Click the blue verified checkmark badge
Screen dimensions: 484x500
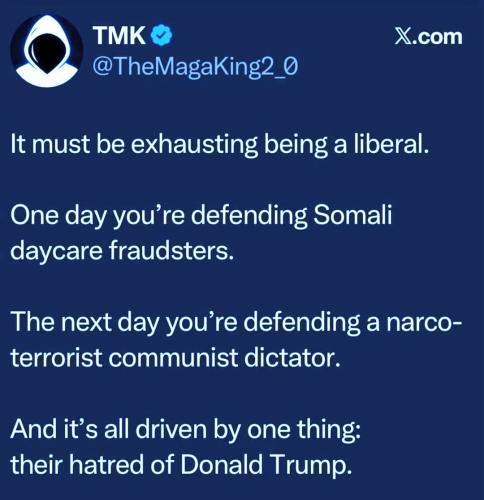[162, 35]
